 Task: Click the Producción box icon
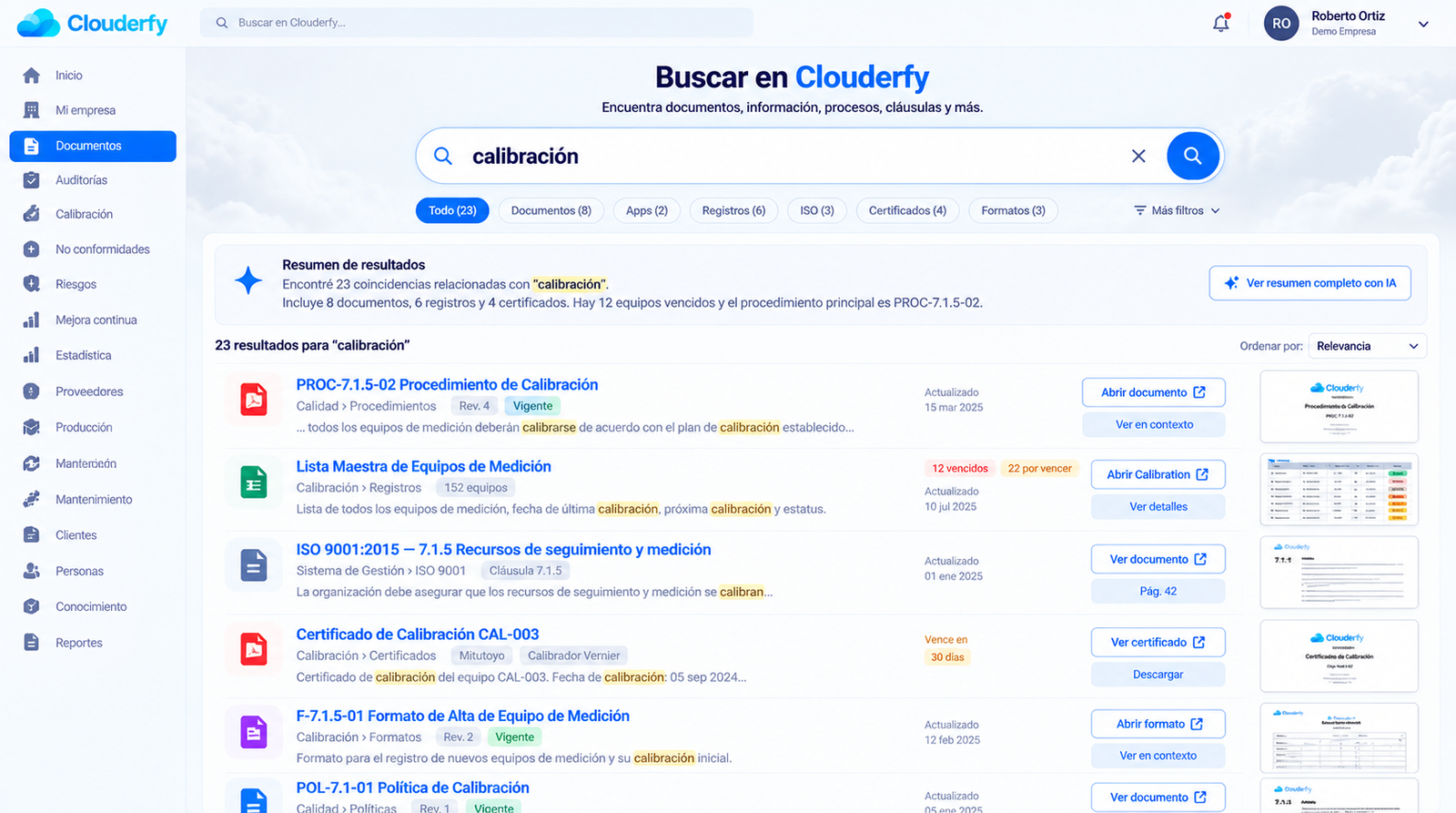[32, 427]
